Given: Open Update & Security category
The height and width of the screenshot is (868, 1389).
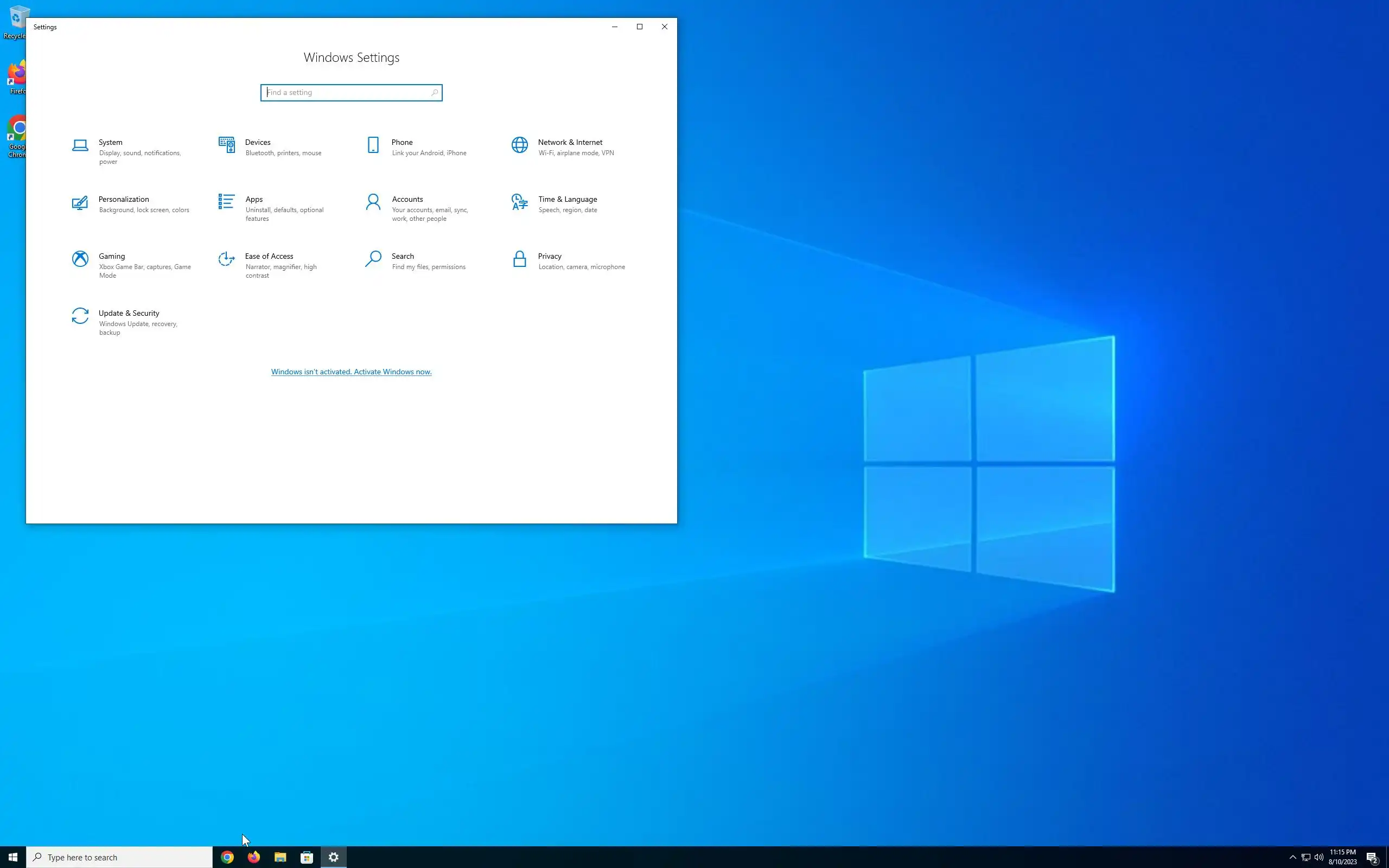Looking at the screenshot, I should click(129, 314).
